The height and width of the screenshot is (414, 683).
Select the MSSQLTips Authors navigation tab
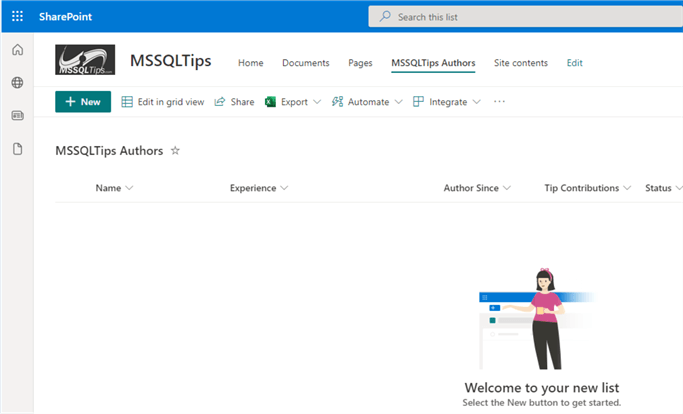click(x=433, y=63)
